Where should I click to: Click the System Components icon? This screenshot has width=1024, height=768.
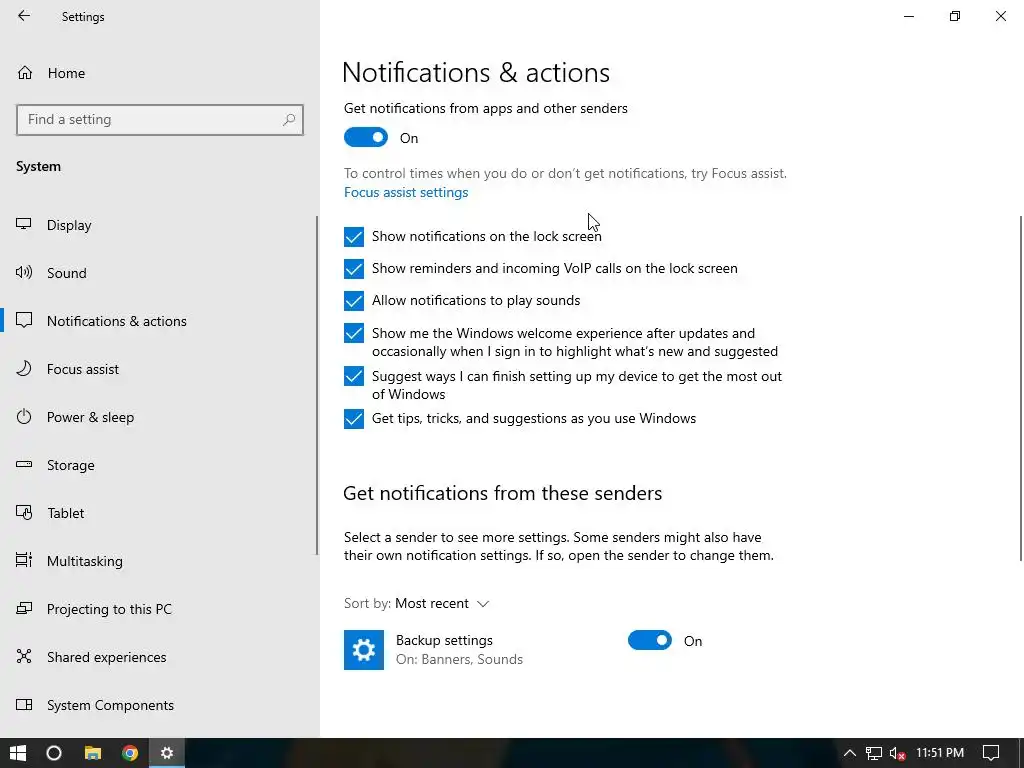click(x=24, y=705)
